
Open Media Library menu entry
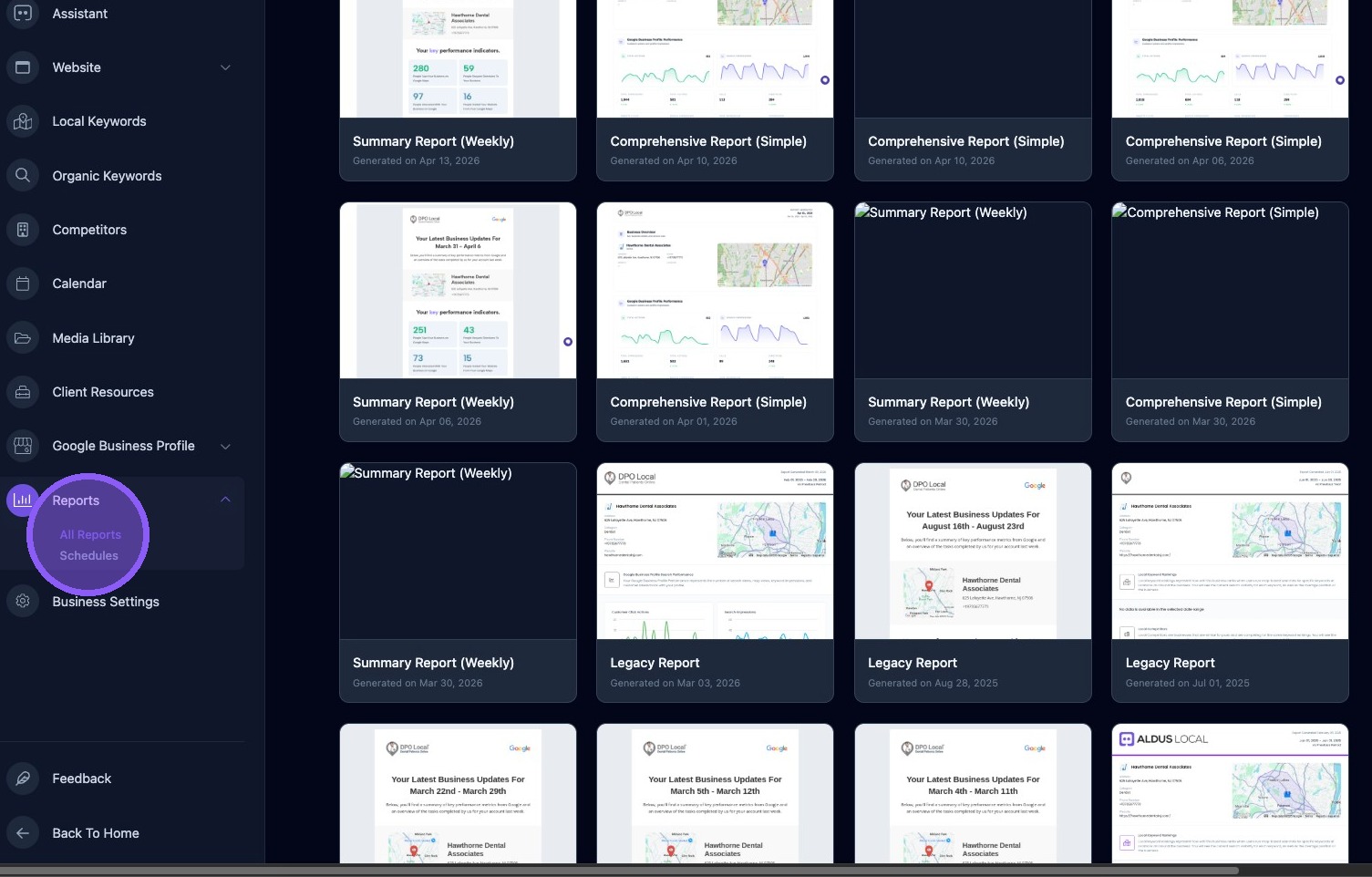[x=93, y=338]
